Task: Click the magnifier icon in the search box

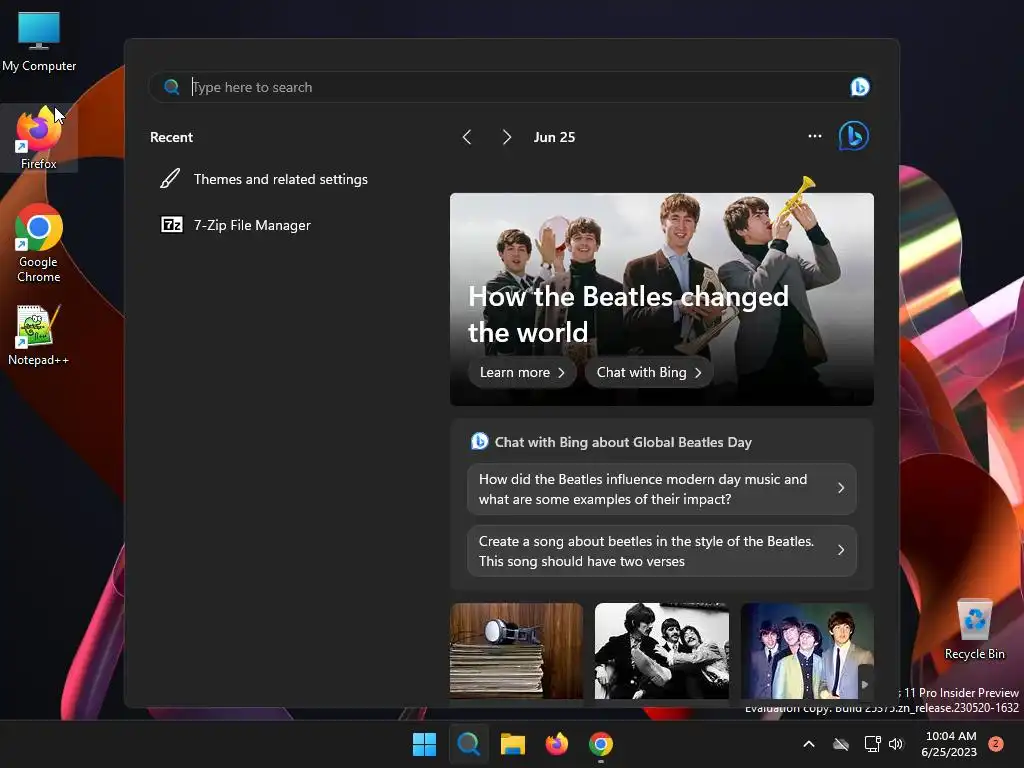Action: click(x=172, y=87)
